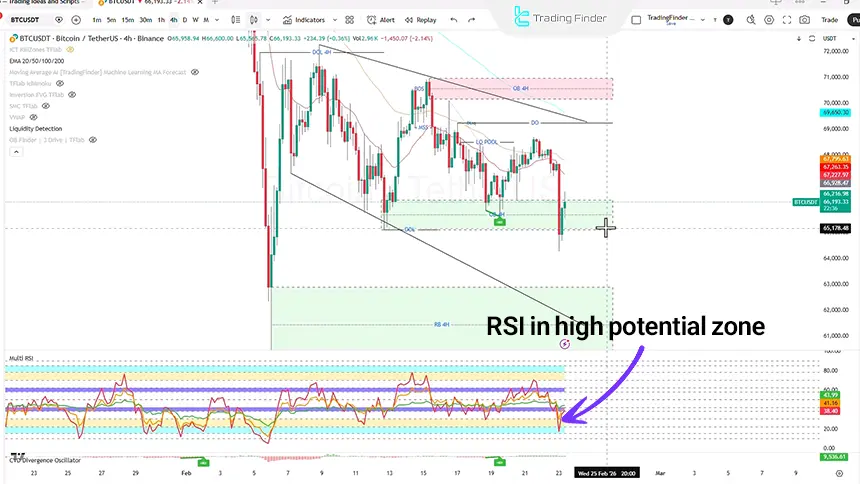Click the add-symbol plus circle icon
The width and height of the screenshot is (860, 484).
(76, 20)
